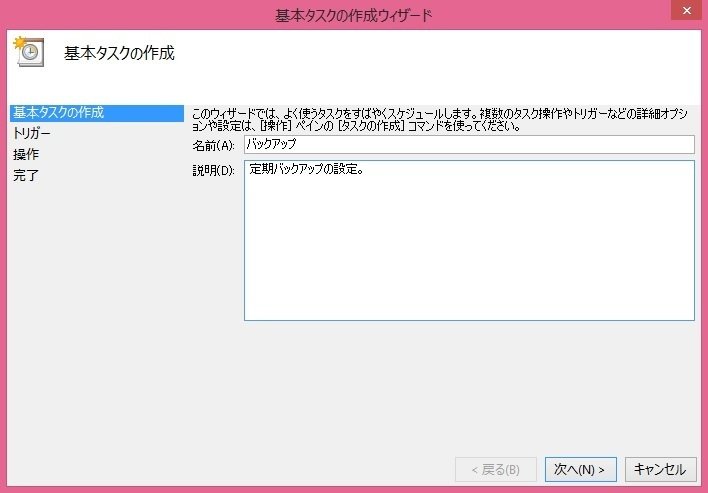This screenshot has height=493, width=708.
Task: Close the wizard window with X
Action: [686, 10]
